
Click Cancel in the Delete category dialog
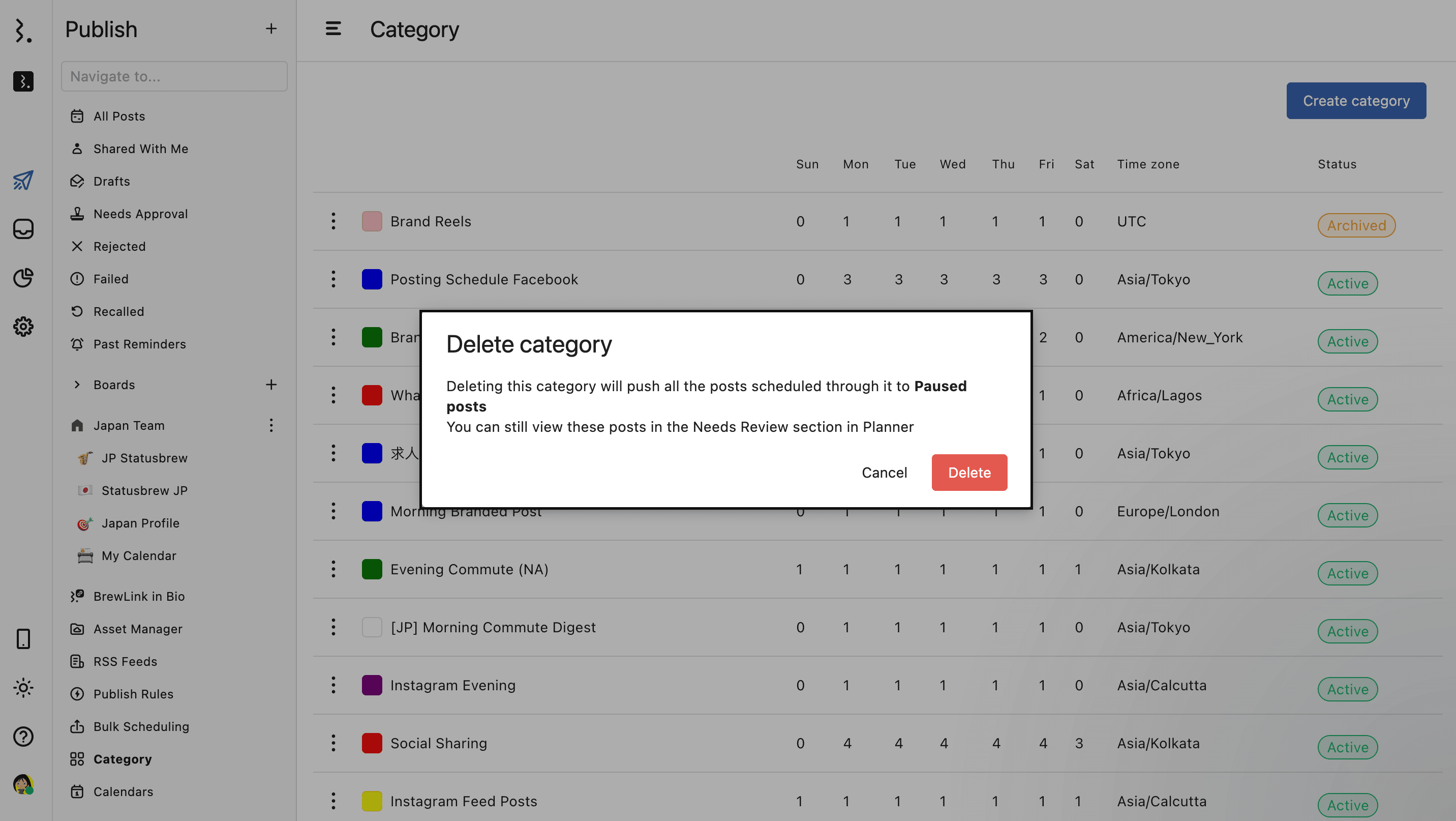(x=884, y=472)
